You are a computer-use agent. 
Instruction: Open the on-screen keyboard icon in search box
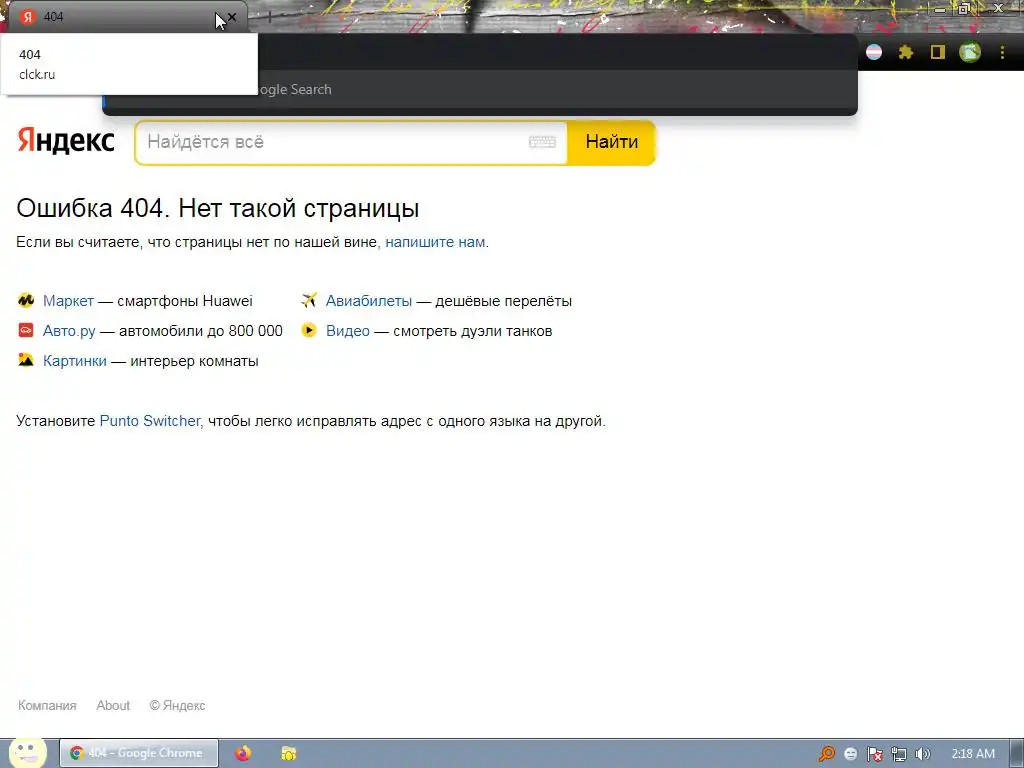pos(542,142)
